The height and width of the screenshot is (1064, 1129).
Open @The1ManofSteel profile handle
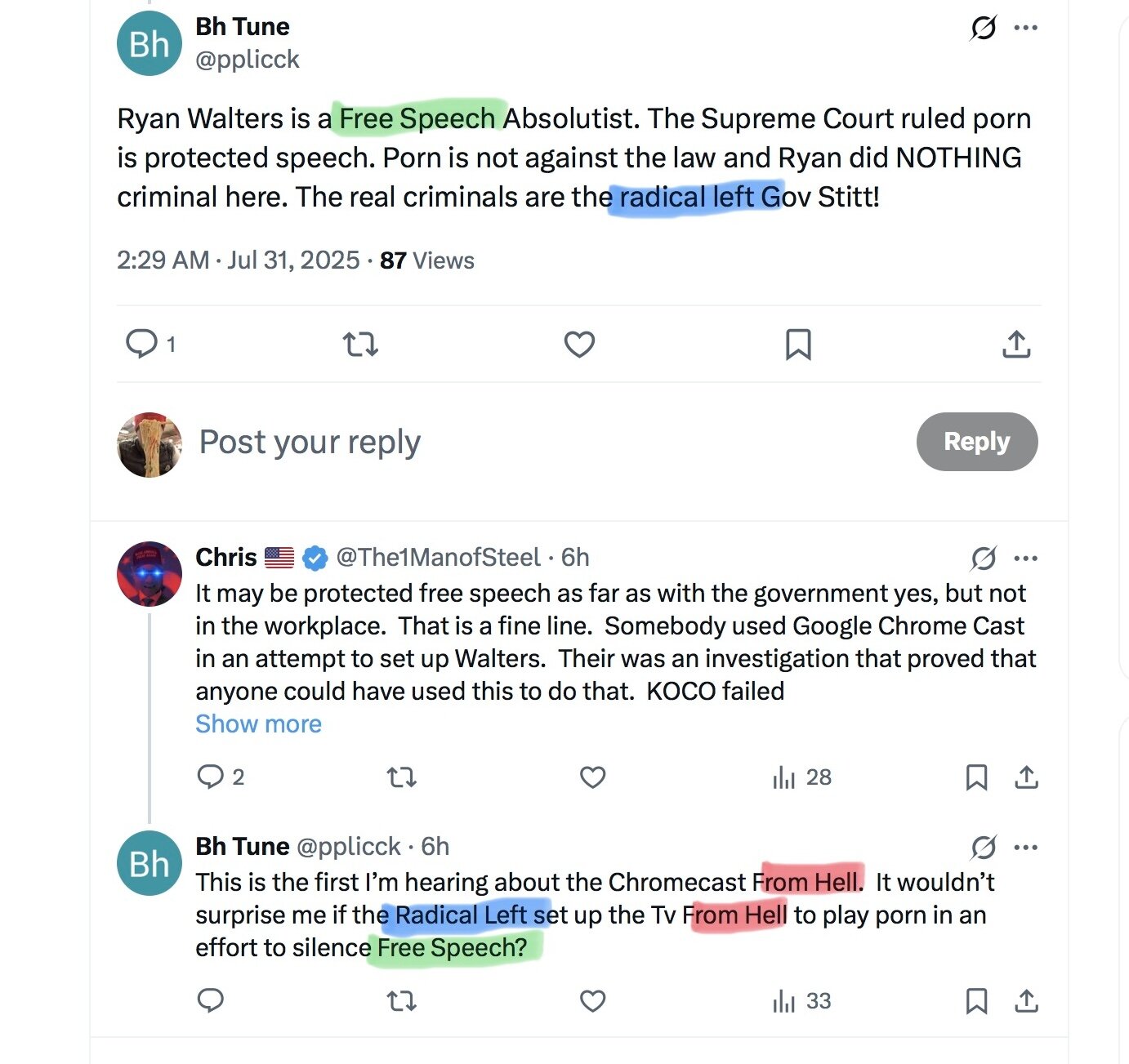(438, 557)
